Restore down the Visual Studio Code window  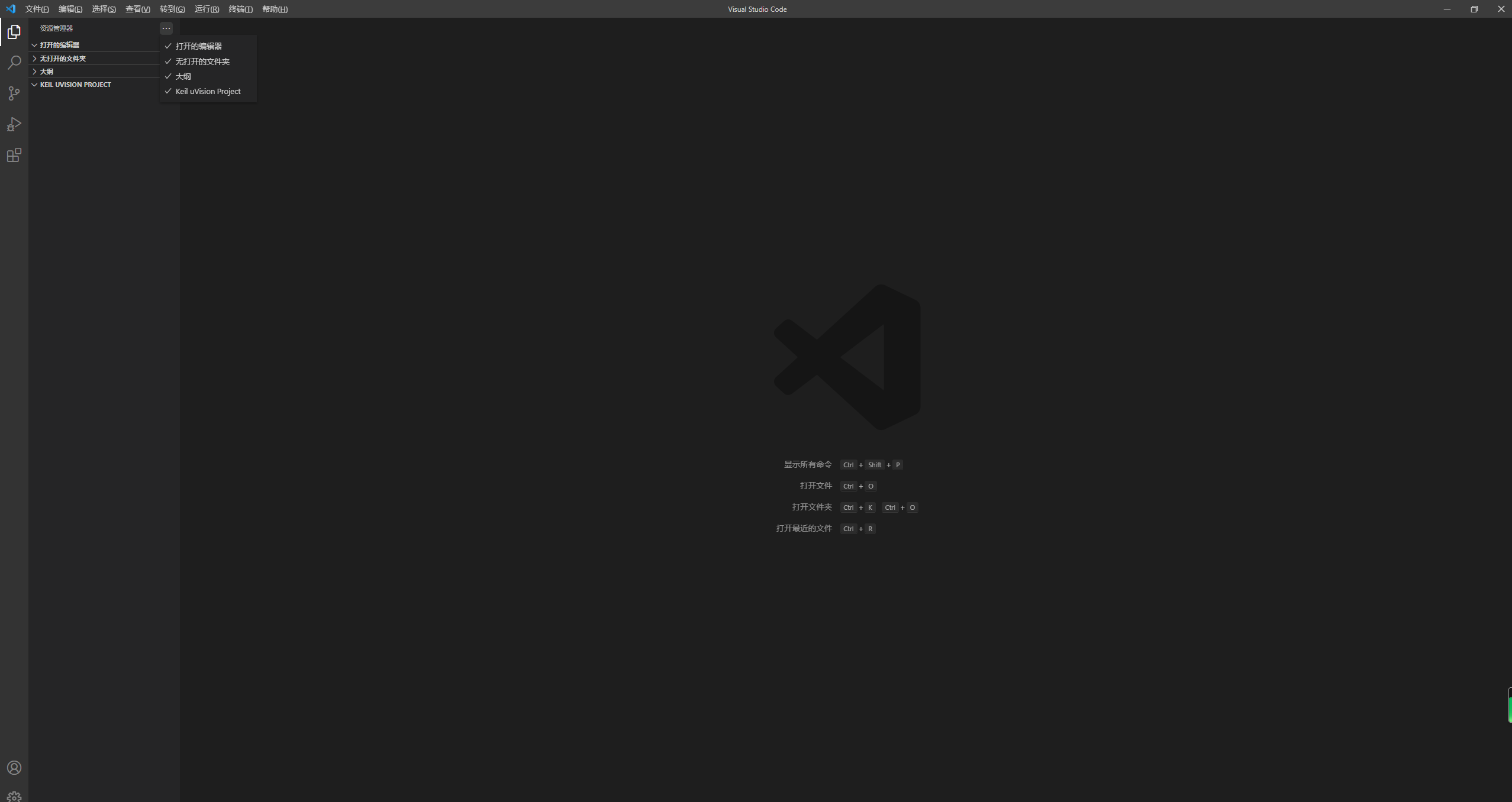(1474, 9)
